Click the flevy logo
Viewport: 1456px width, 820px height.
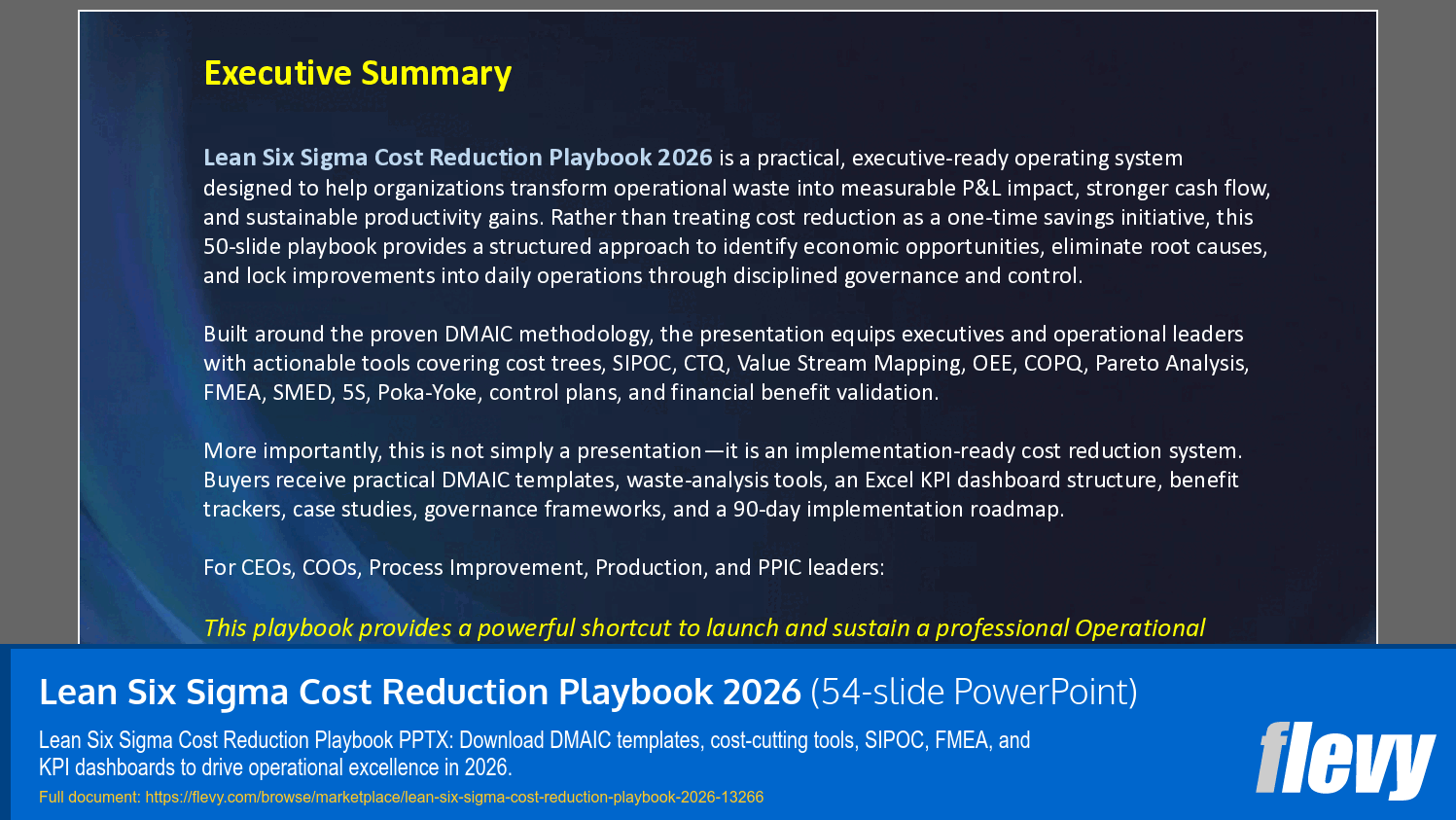pos(1345,759)
